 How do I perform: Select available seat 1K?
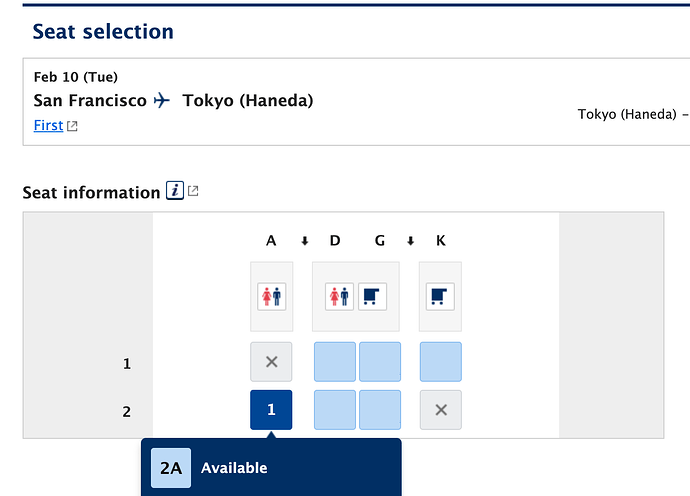pos(440,362)
